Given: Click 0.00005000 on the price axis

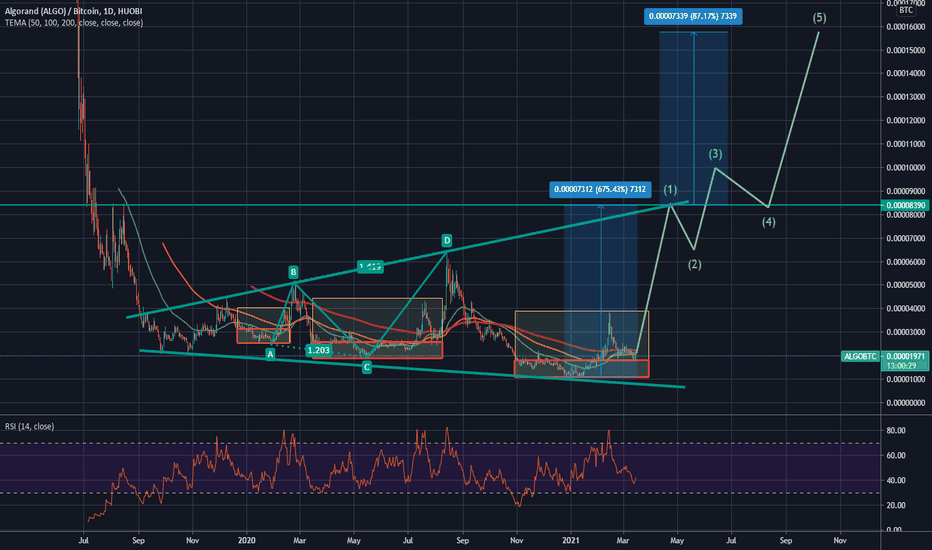Looking at the screenshot, I should (906, 285).
